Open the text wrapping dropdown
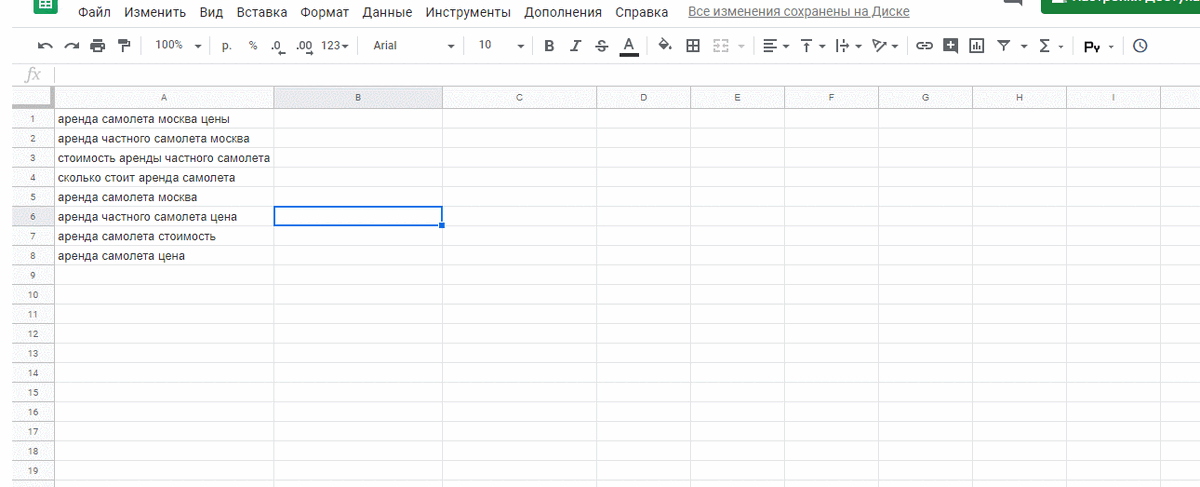The height and width of the screenshot is (487, 1200). (x=848, y=46)
